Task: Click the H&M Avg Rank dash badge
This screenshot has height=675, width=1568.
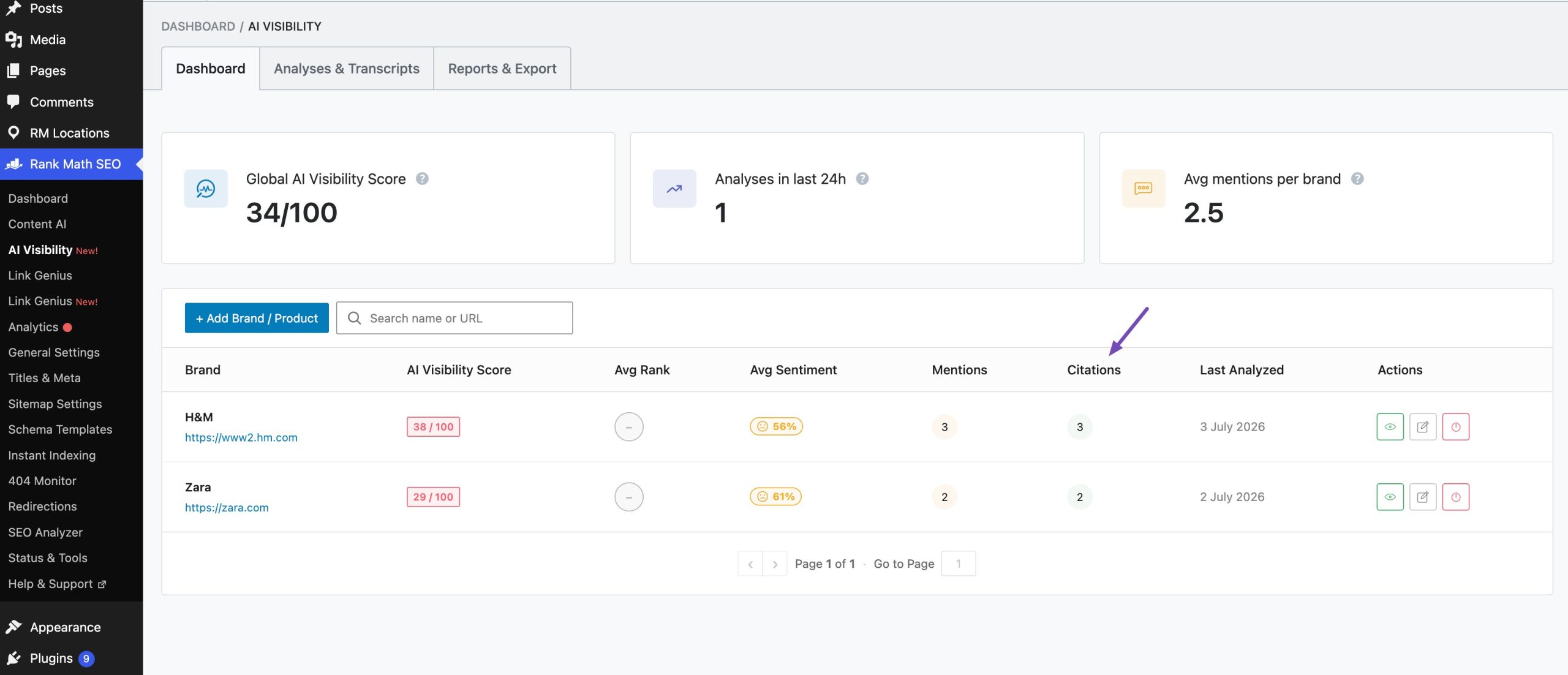Action: (x=629, y=427)
